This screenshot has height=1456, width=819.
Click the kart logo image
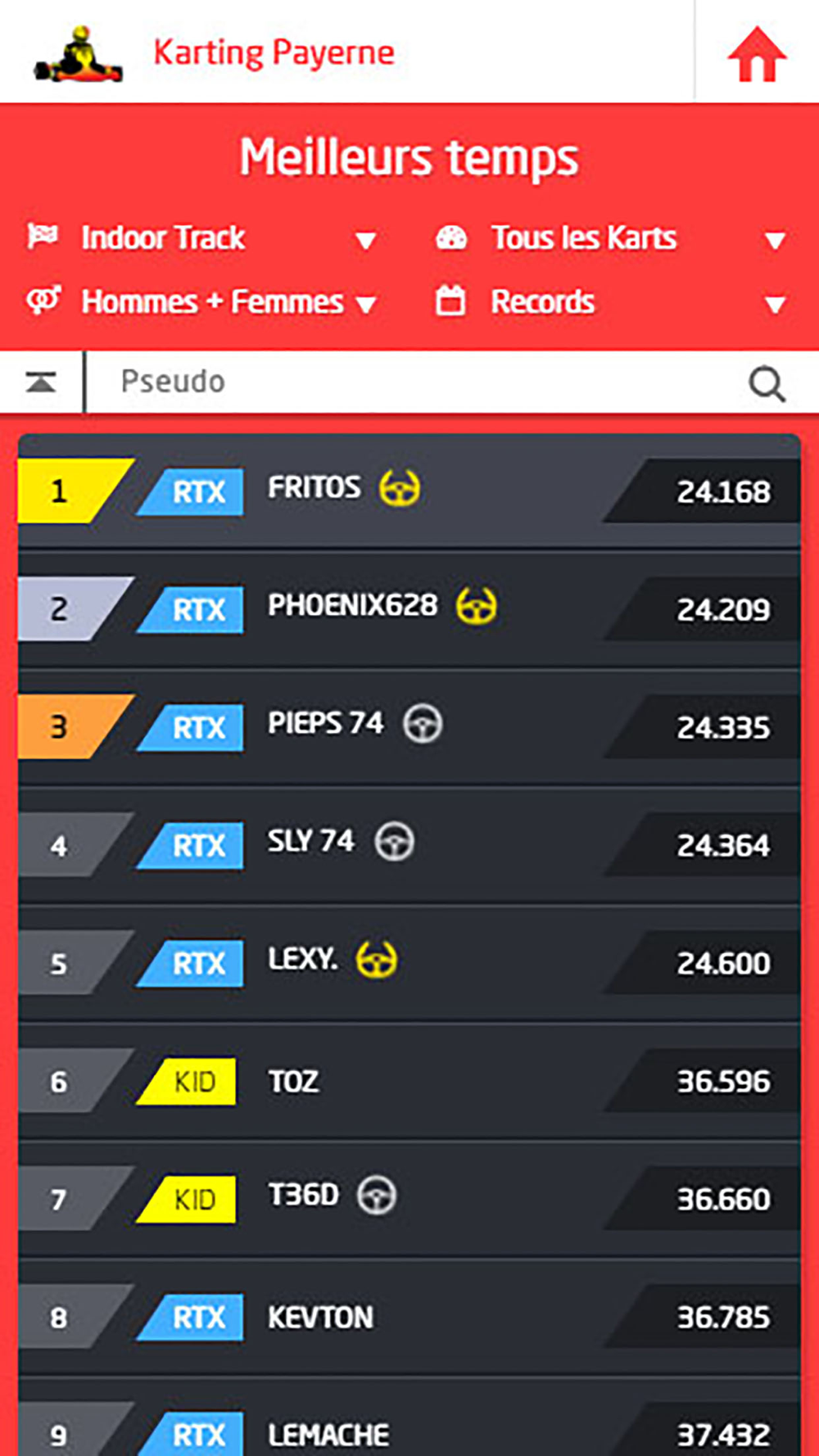[79, 54]
